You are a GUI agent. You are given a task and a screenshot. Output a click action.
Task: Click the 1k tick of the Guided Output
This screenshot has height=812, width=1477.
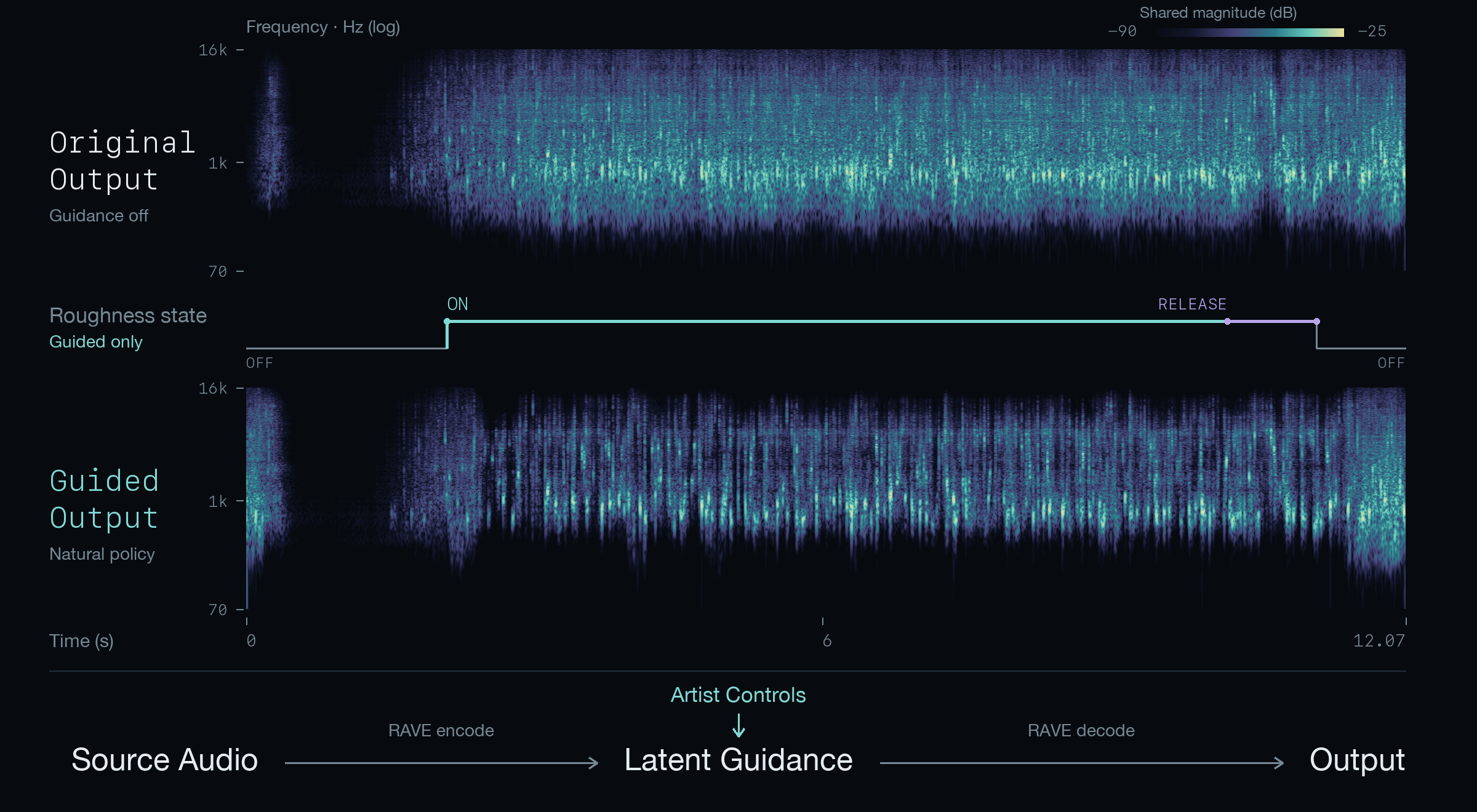click(218, 501)
